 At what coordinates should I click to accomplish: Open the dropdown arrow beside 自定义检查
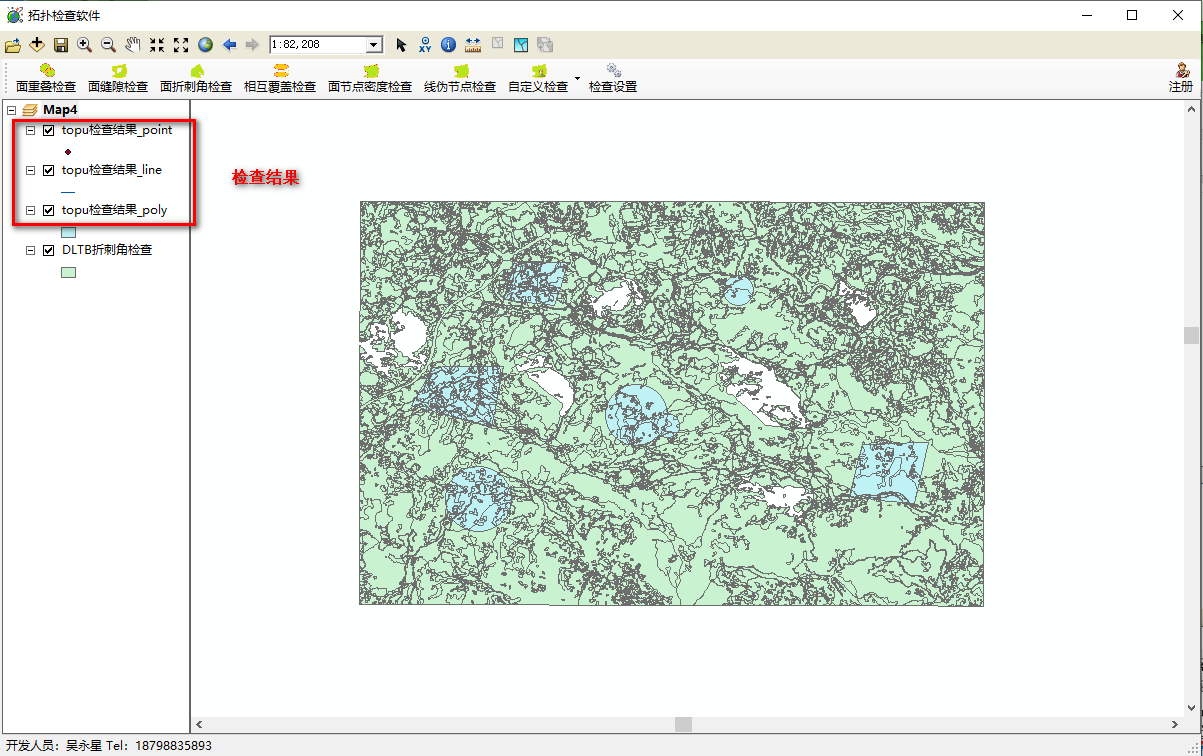(576, 76)
